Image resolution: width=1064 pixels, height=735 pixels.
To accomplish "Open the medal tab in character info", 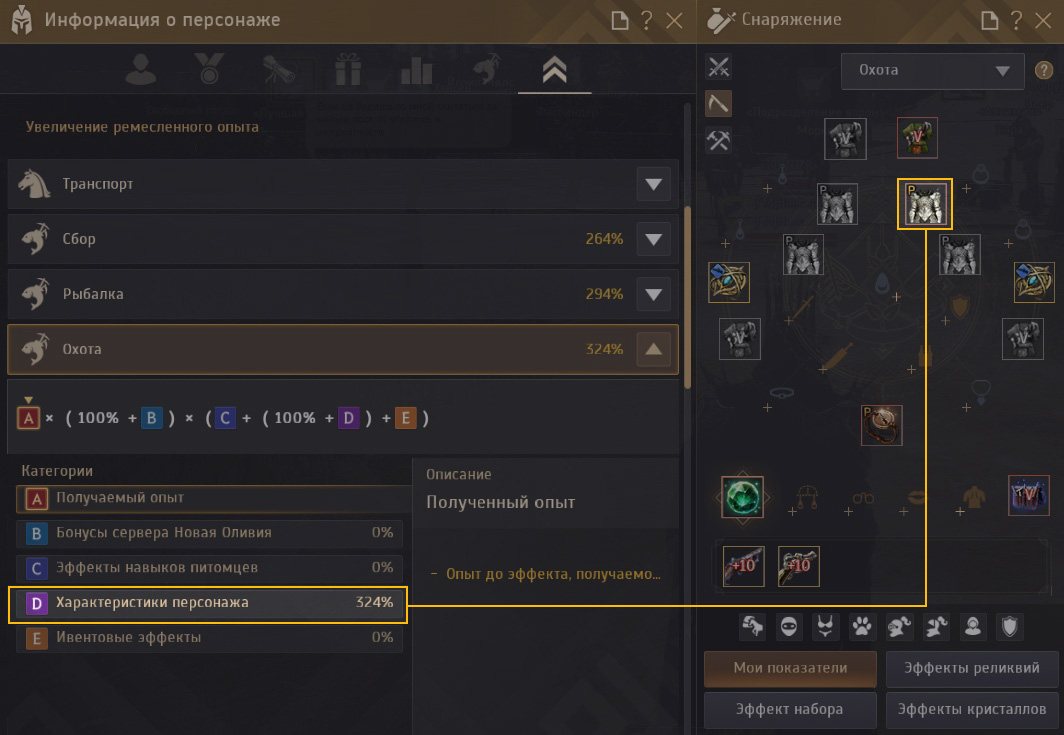I will pos(209,69).
